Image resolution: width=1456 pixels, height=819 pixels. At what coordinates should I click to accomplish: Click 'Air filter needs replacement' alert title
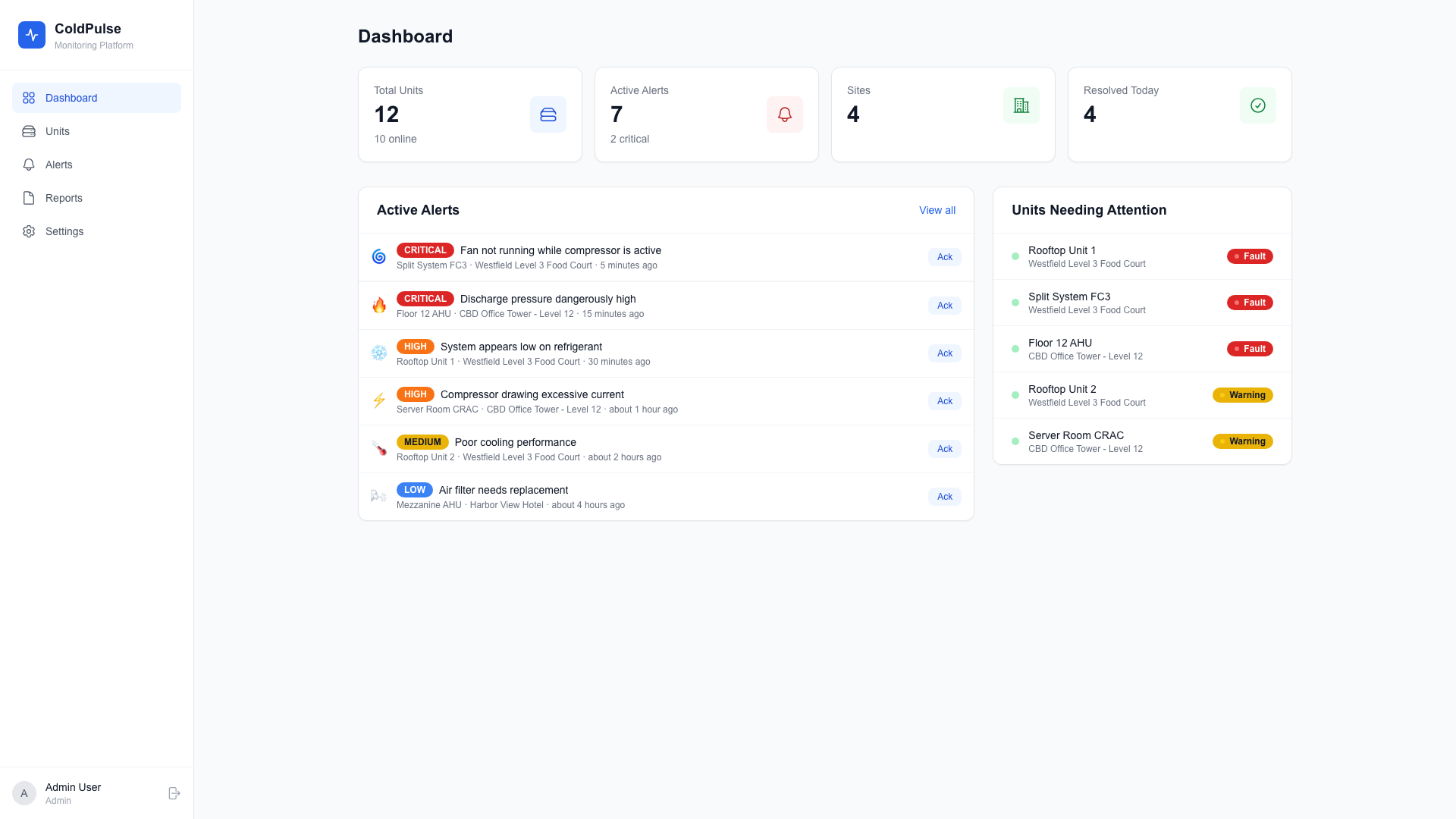(x=503, y=490)
